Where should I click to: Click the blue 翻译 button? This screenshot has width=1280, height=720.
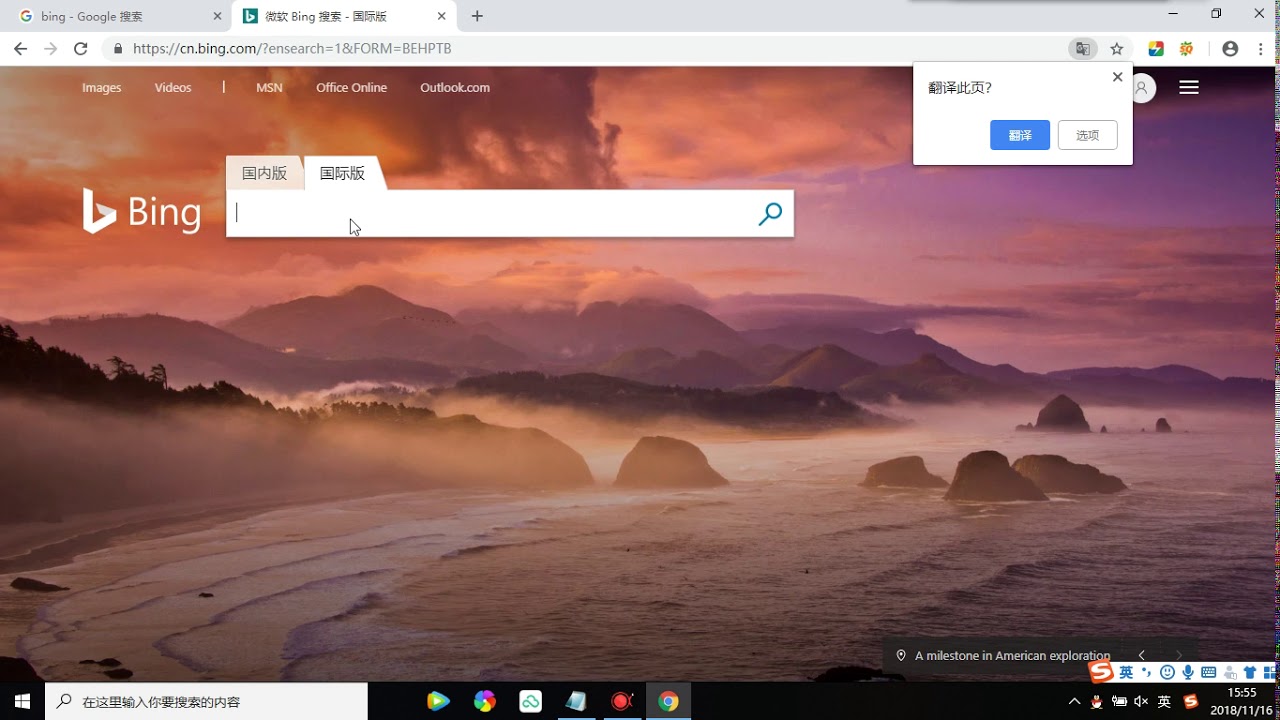click(x=1020, y=135)
